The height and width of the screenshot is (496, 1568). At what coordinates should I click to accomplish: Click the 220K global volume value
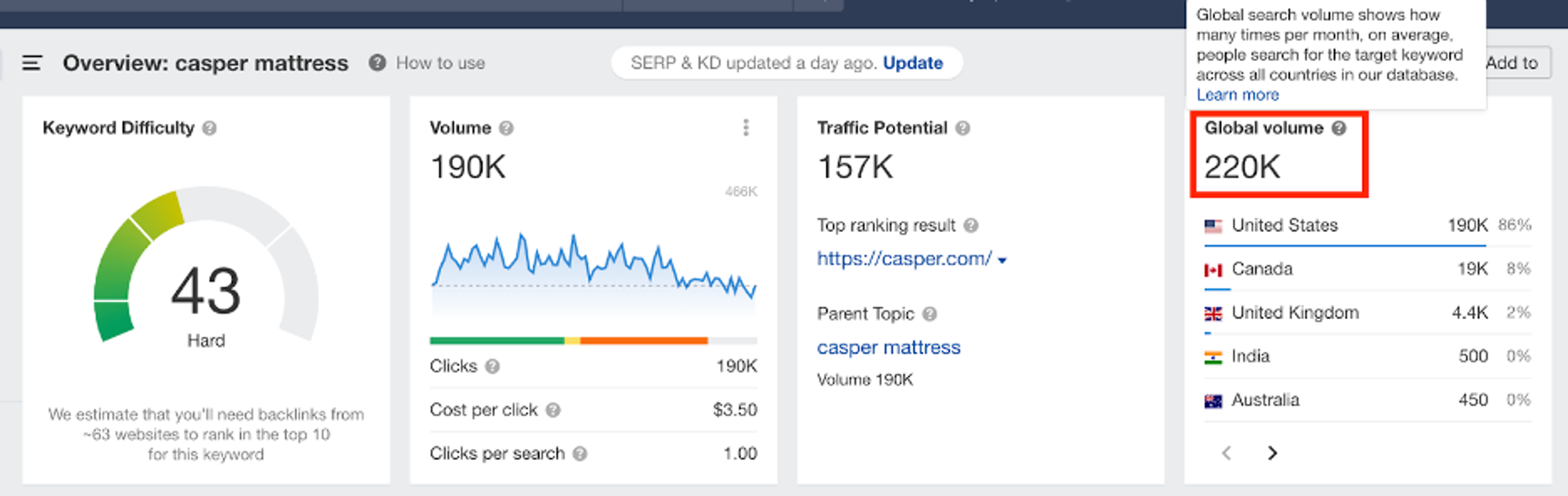pyautogui.click(x=1242, y=167)
